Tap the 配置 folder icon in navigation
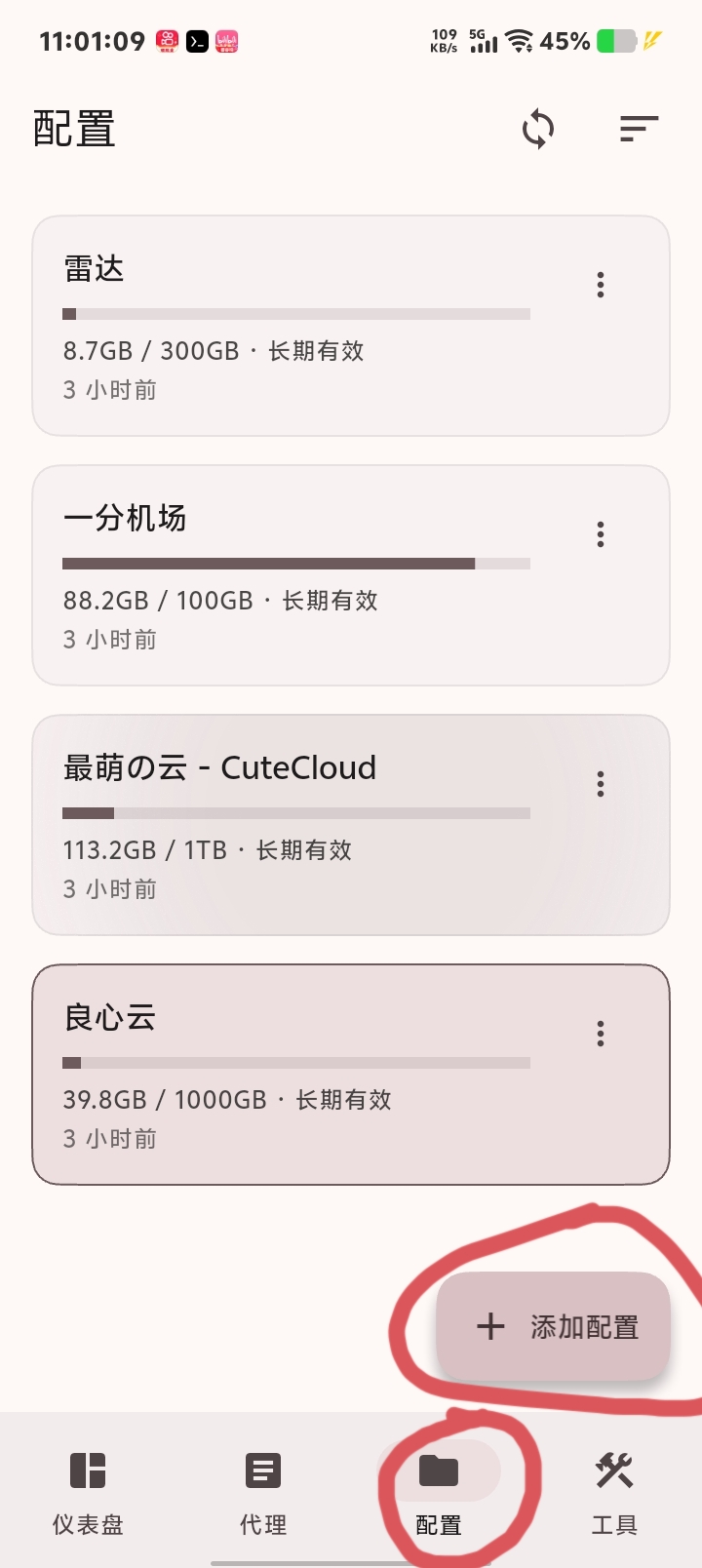 439,1470
